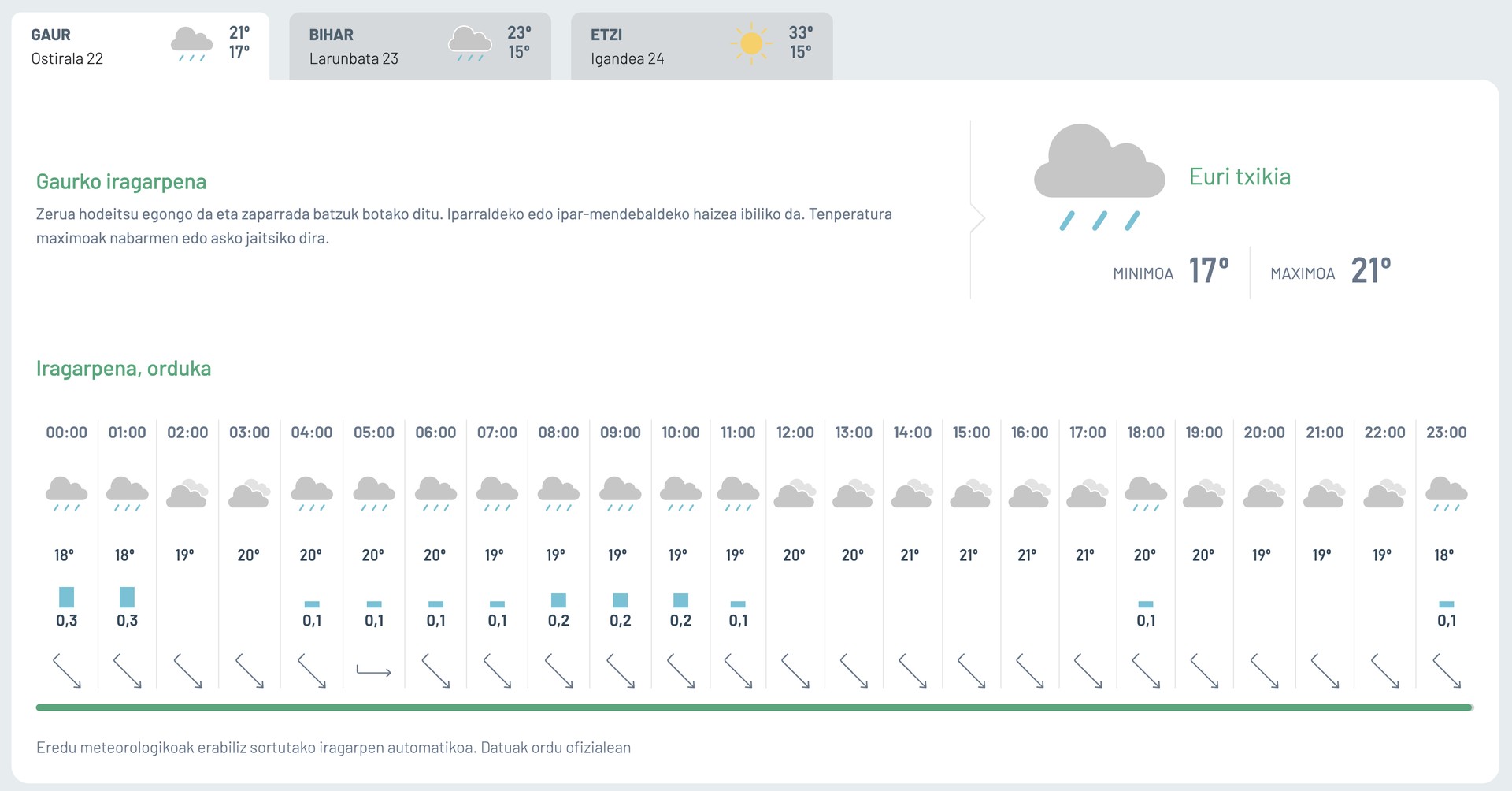This screenshot has height=791, width=1512.
Task: Switch to the BIHAR Larunbata 23 tab
Action: click(x=420, y=46)
